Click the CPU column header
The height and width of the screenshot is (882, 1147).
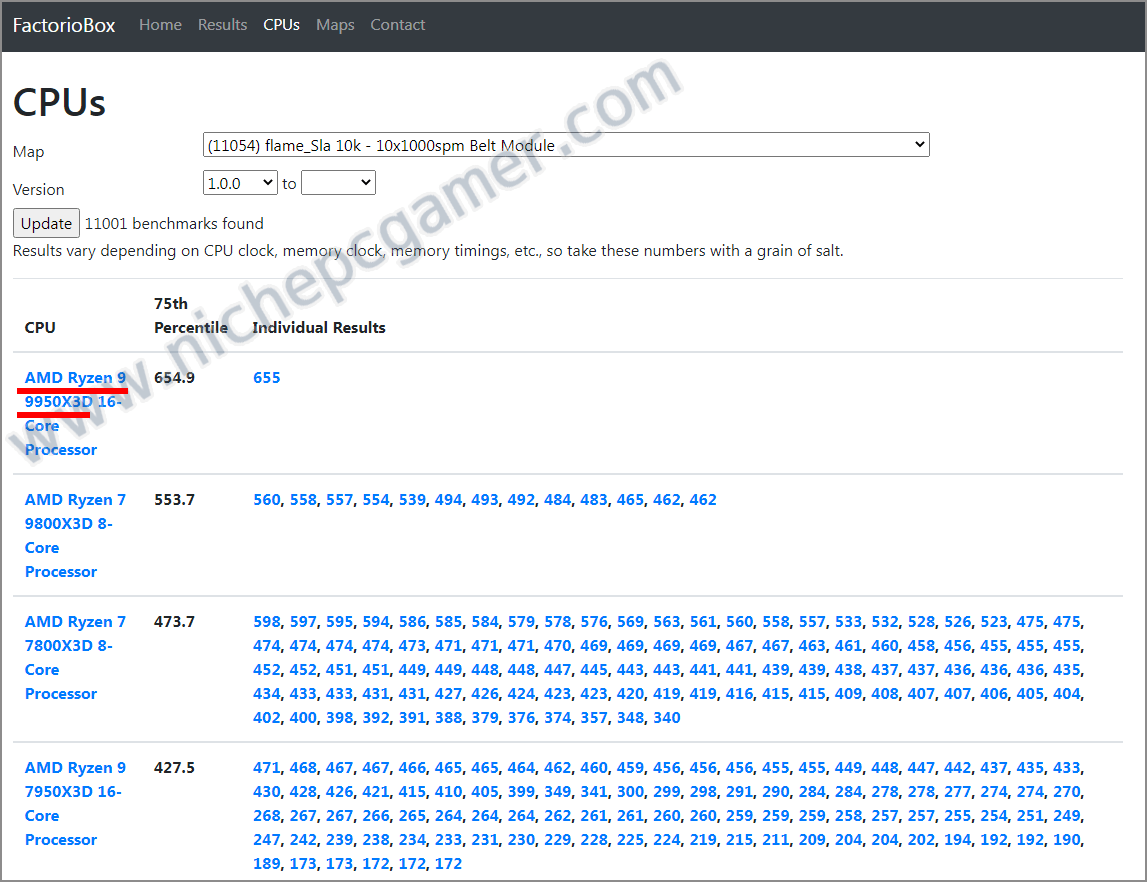pos(40,328)
